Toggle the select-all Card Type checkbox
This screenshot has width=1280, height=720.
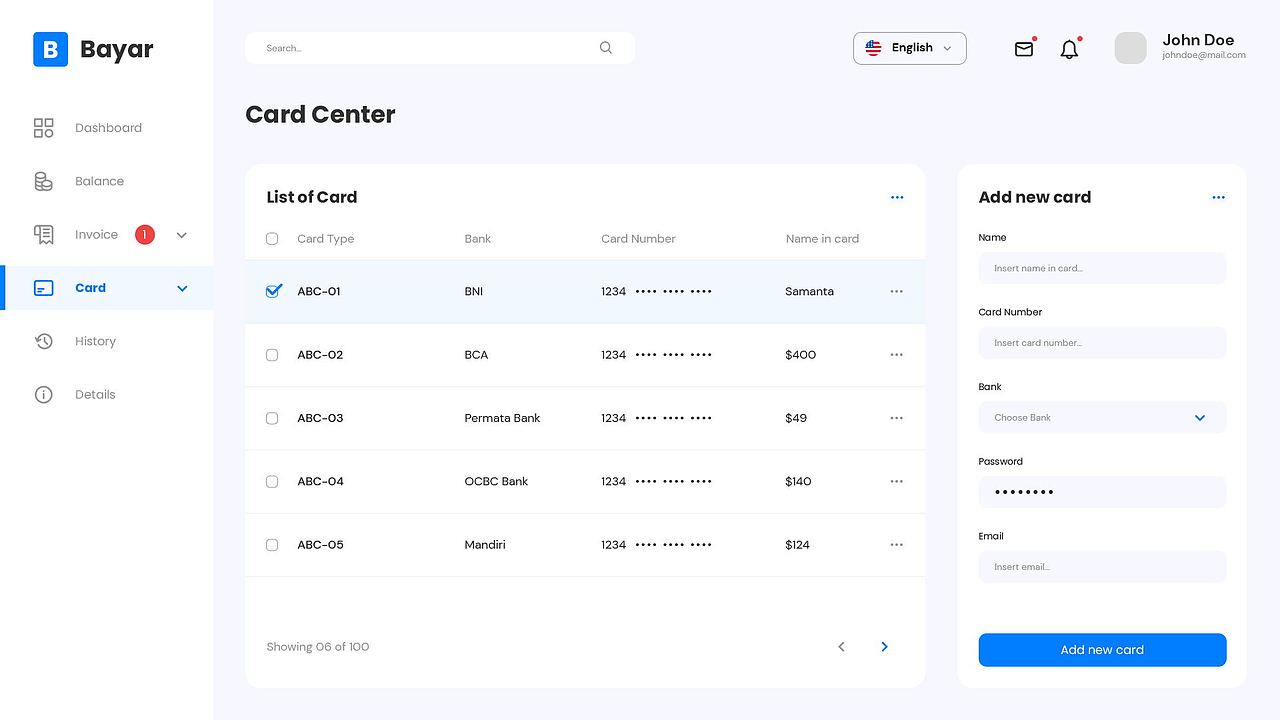click(x=272, y=239)
